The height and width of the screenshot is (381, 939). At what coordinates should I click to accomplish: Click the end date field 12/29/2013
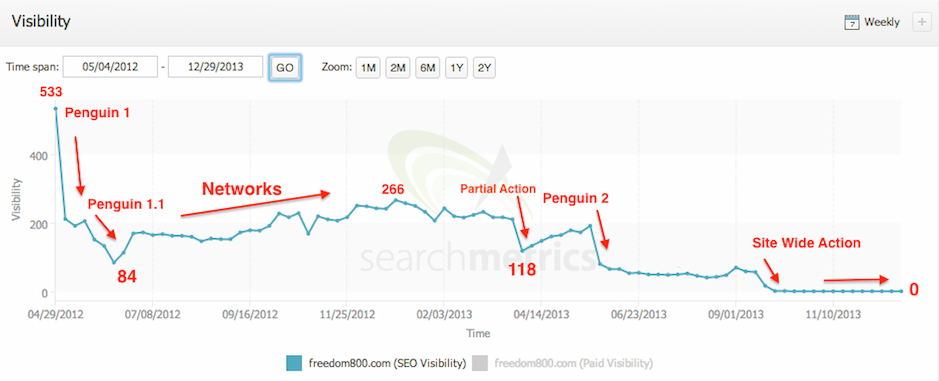[216, 67]
